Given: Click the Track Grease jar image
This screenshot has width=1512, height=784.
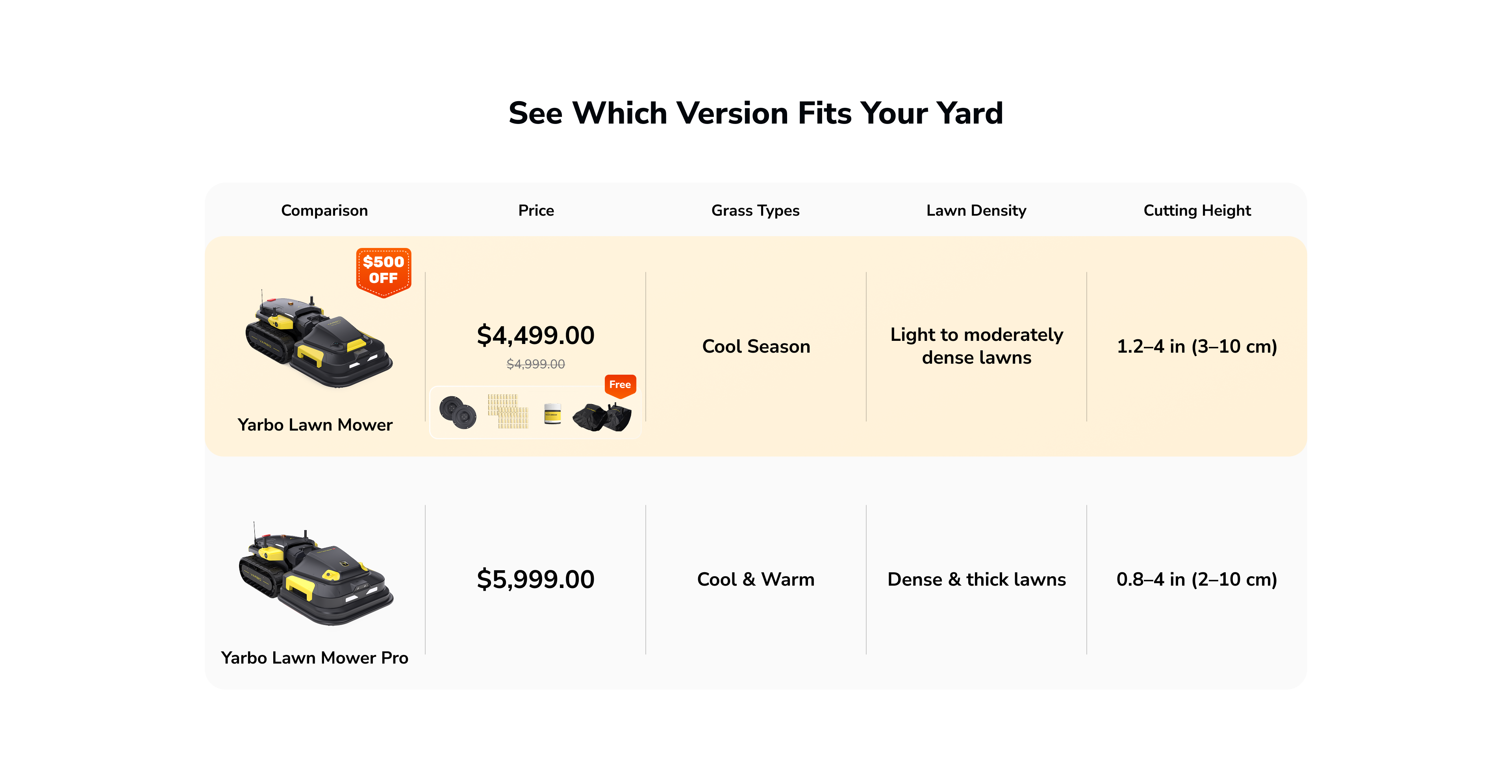Looking at the screenshot, I should 552,413.
